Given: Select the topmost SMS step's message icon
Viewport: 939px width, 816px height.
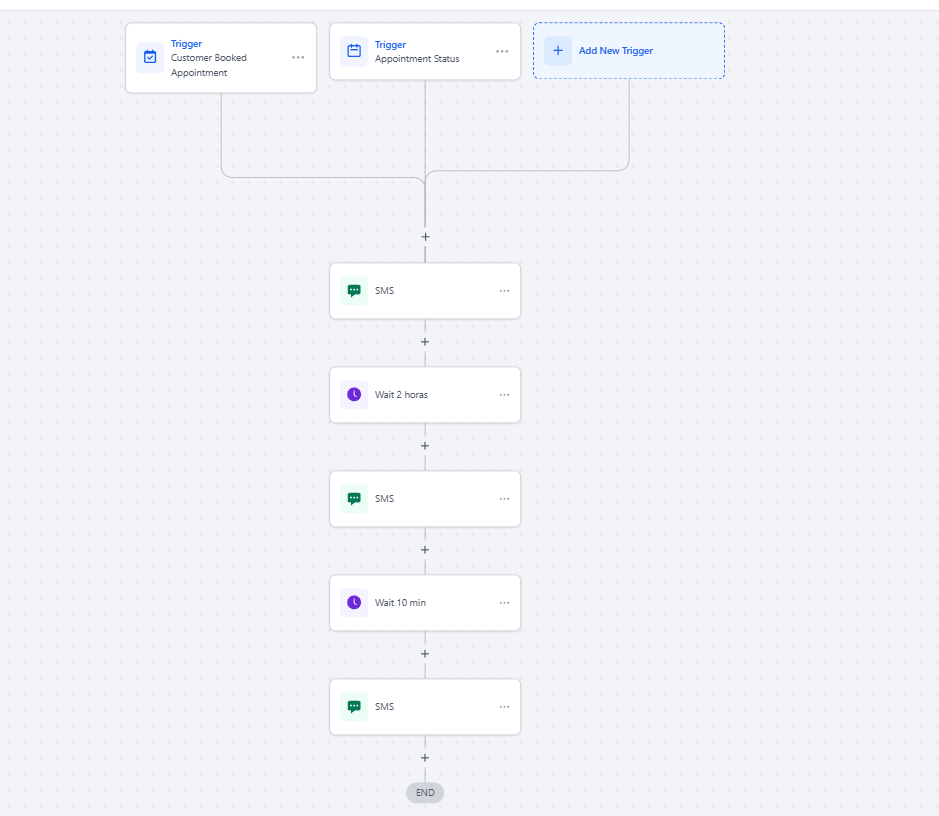Looking at the screenshot, I should pos(354,291).
